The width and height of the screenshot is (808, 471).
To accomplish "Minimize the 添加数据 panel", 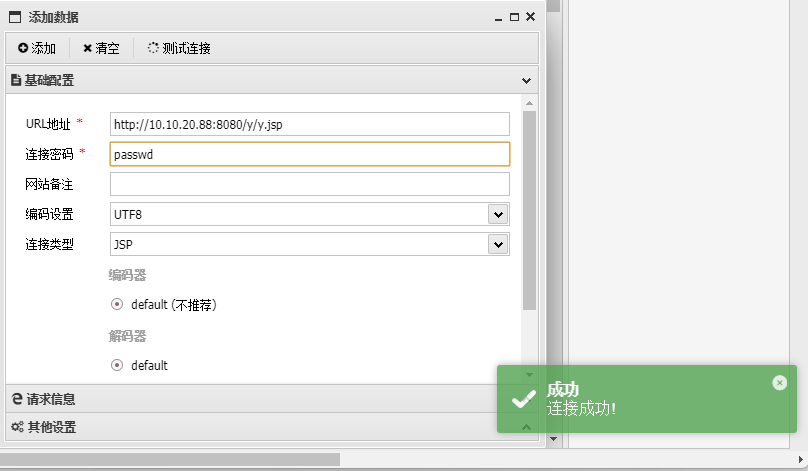I will click(498, 17).
